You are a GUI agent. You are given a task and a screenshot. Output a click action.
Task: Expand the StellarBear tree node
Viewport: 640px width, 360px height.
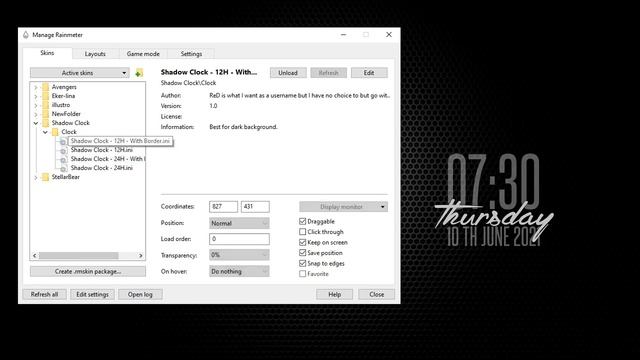click(36, 177)
